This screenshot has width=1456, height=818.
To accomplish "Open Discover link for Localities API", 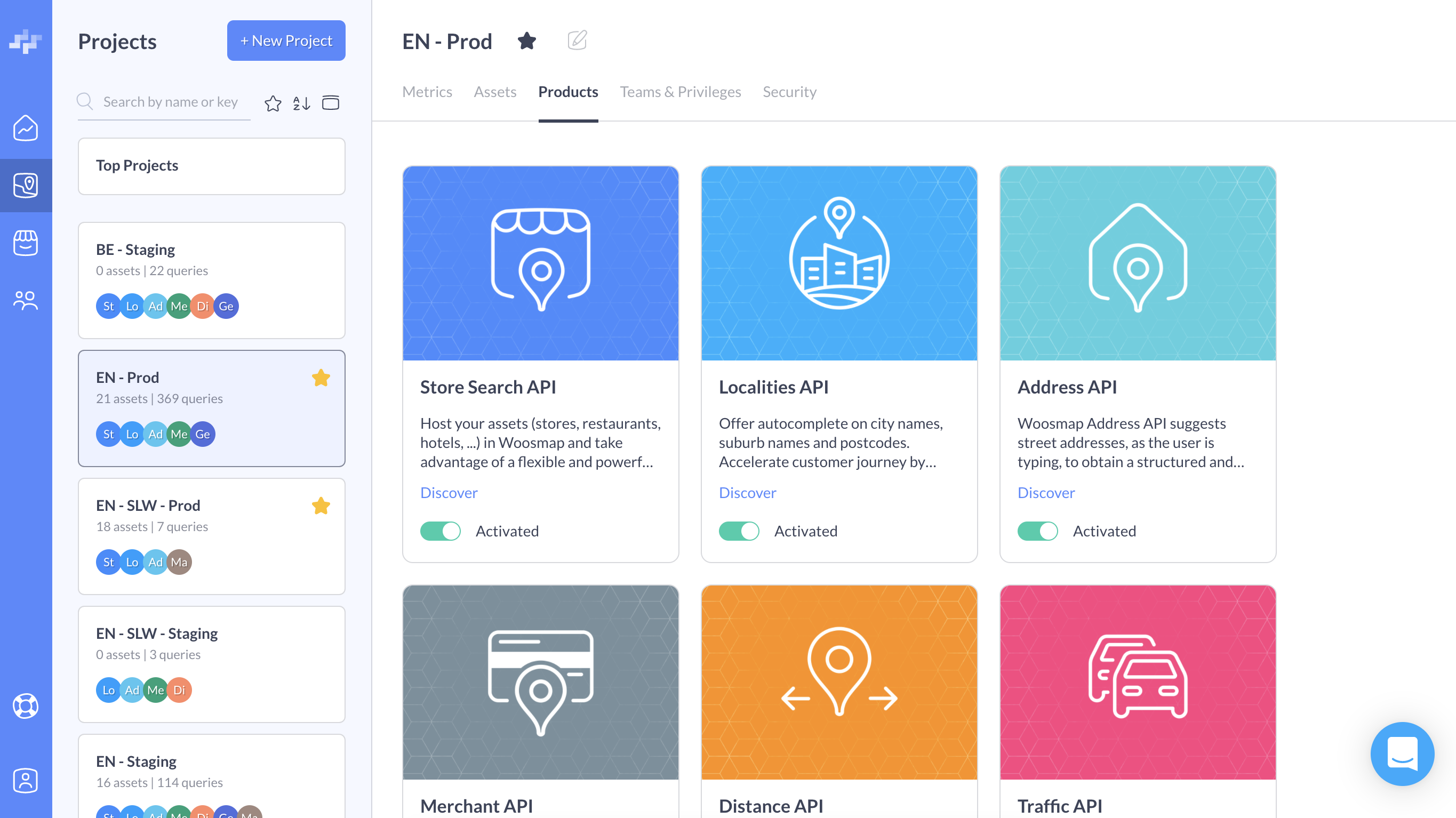I will 747,492.
